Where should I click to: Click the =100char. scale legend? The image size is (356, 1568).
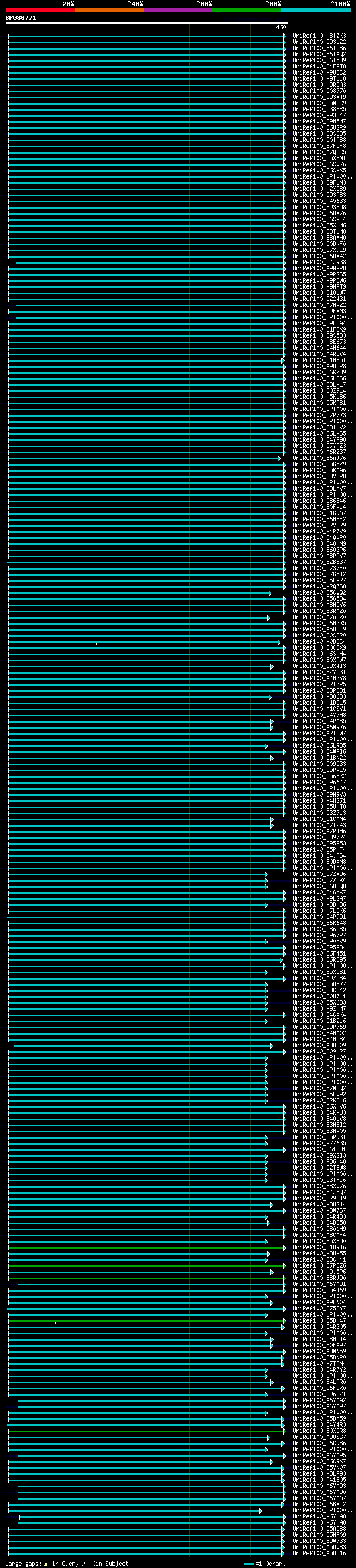[264, 1563]
